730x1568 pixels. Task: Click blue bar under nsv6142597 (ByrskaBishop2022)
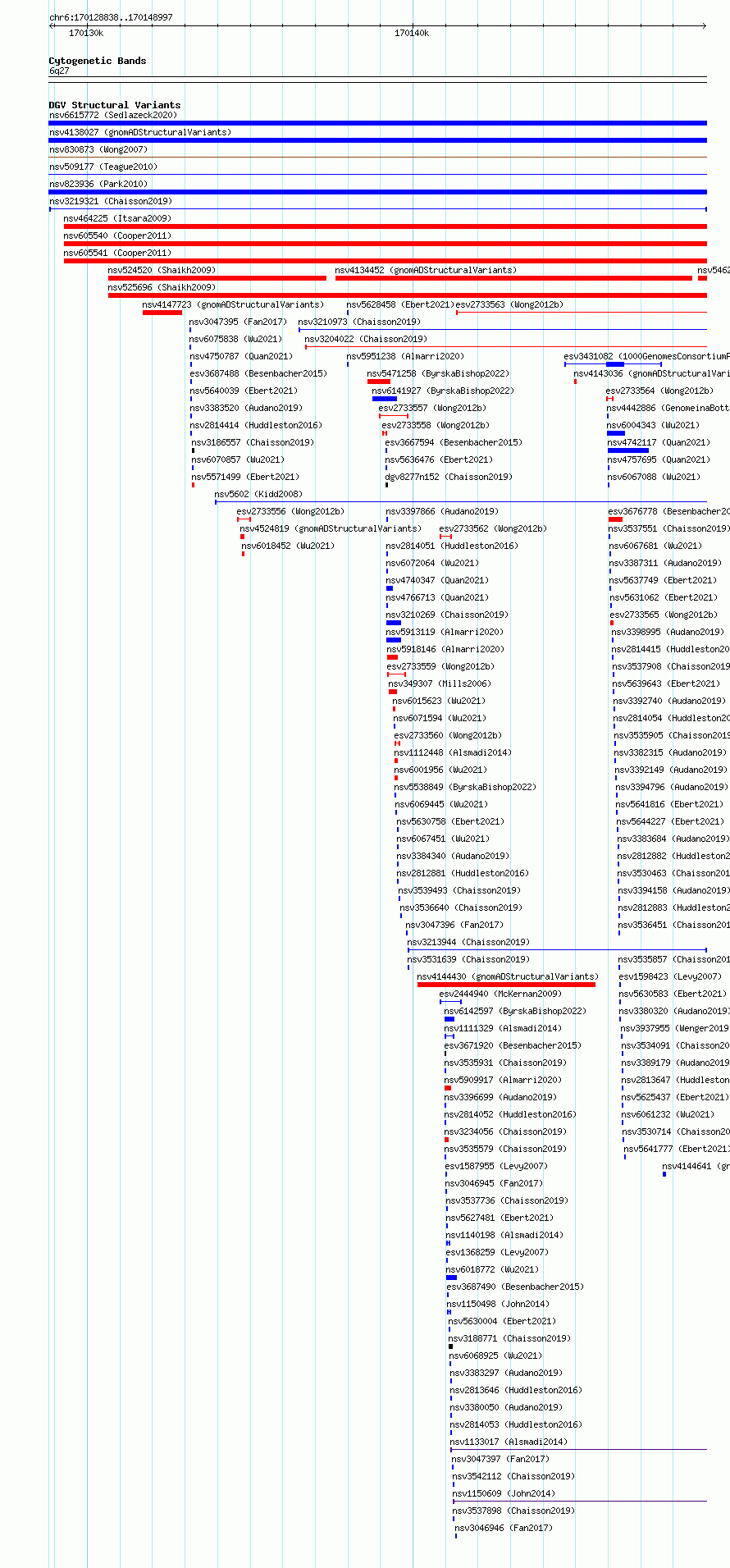coord(449,1019)
